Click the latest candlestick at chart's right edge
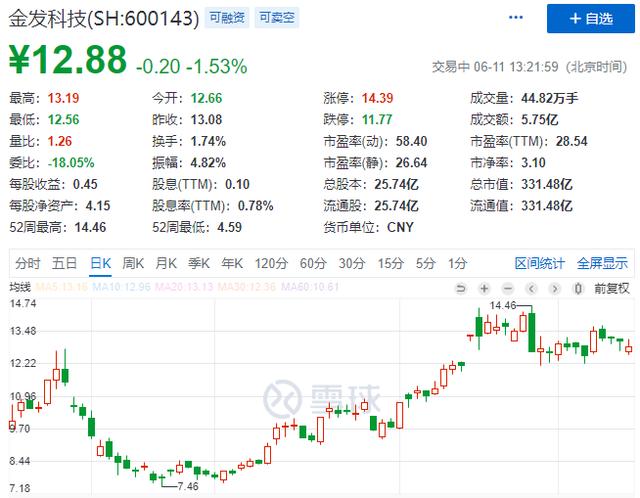The height and width of the screenshot is (498, 640). pos(629,348)
